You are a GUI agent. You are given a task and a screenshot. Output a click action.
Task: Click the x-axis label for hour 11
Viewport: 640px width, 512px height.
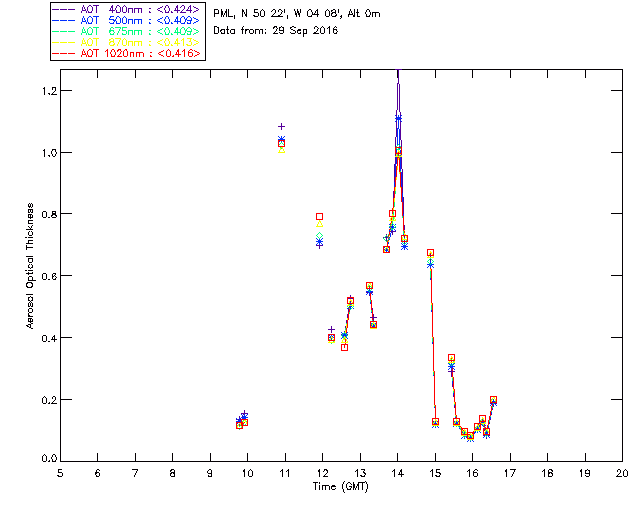(x=284, y=473)
